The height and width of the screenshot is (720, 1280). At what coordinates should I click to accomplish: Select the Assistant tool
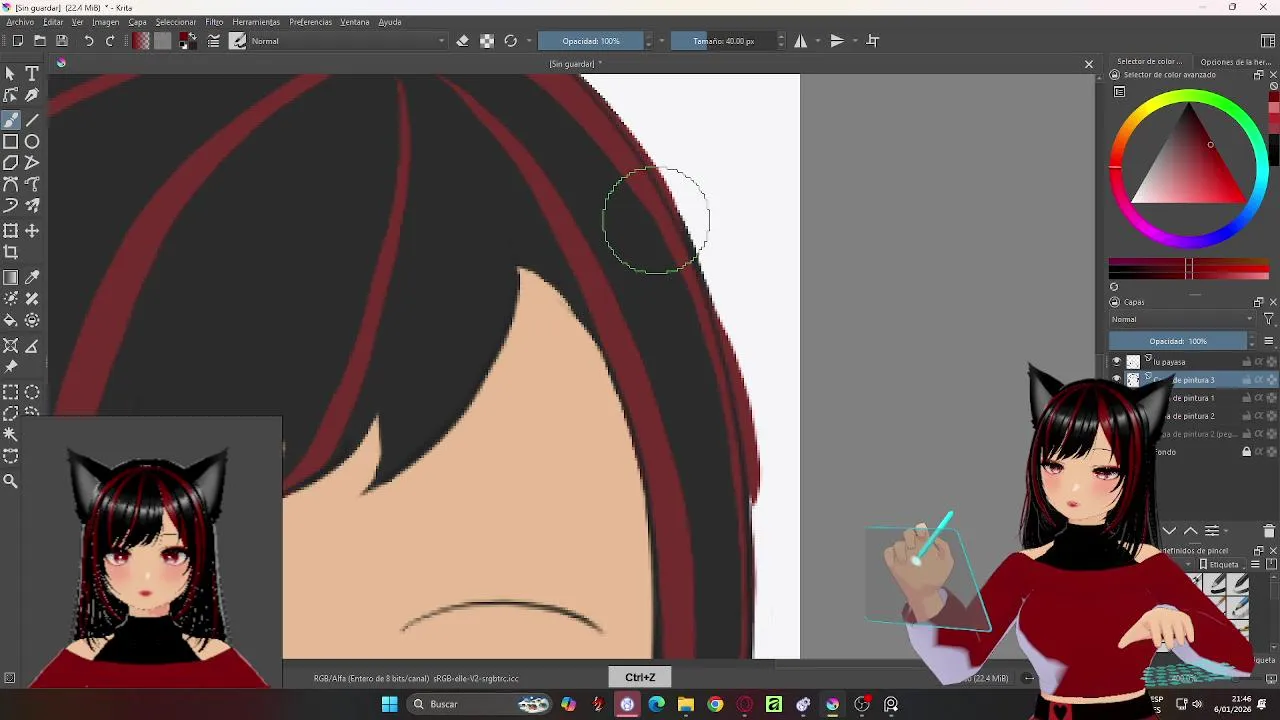pos(10,346)
